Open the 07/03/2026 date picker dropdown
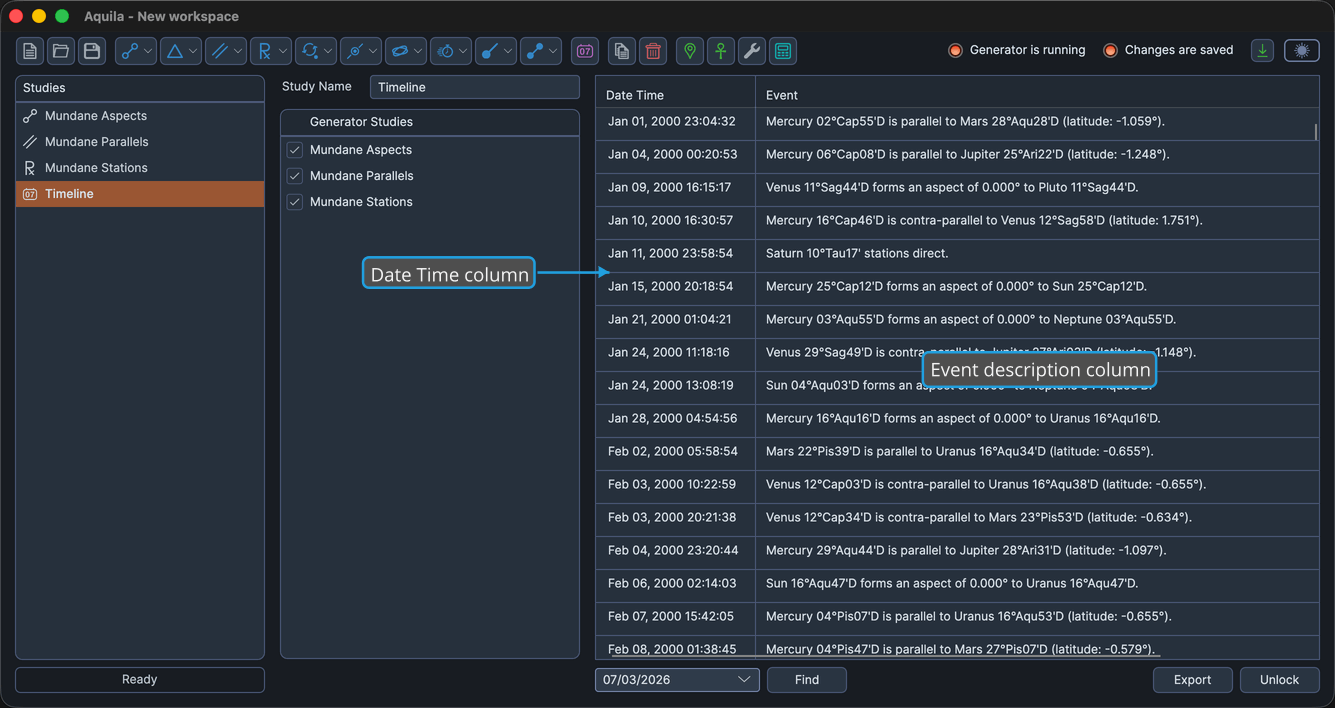1335x708 pixels. [x=744, y=680]
